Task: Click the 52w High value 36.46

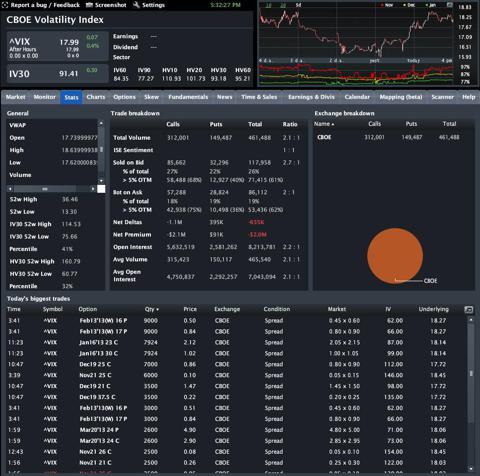Action: [x=70, y=199]
